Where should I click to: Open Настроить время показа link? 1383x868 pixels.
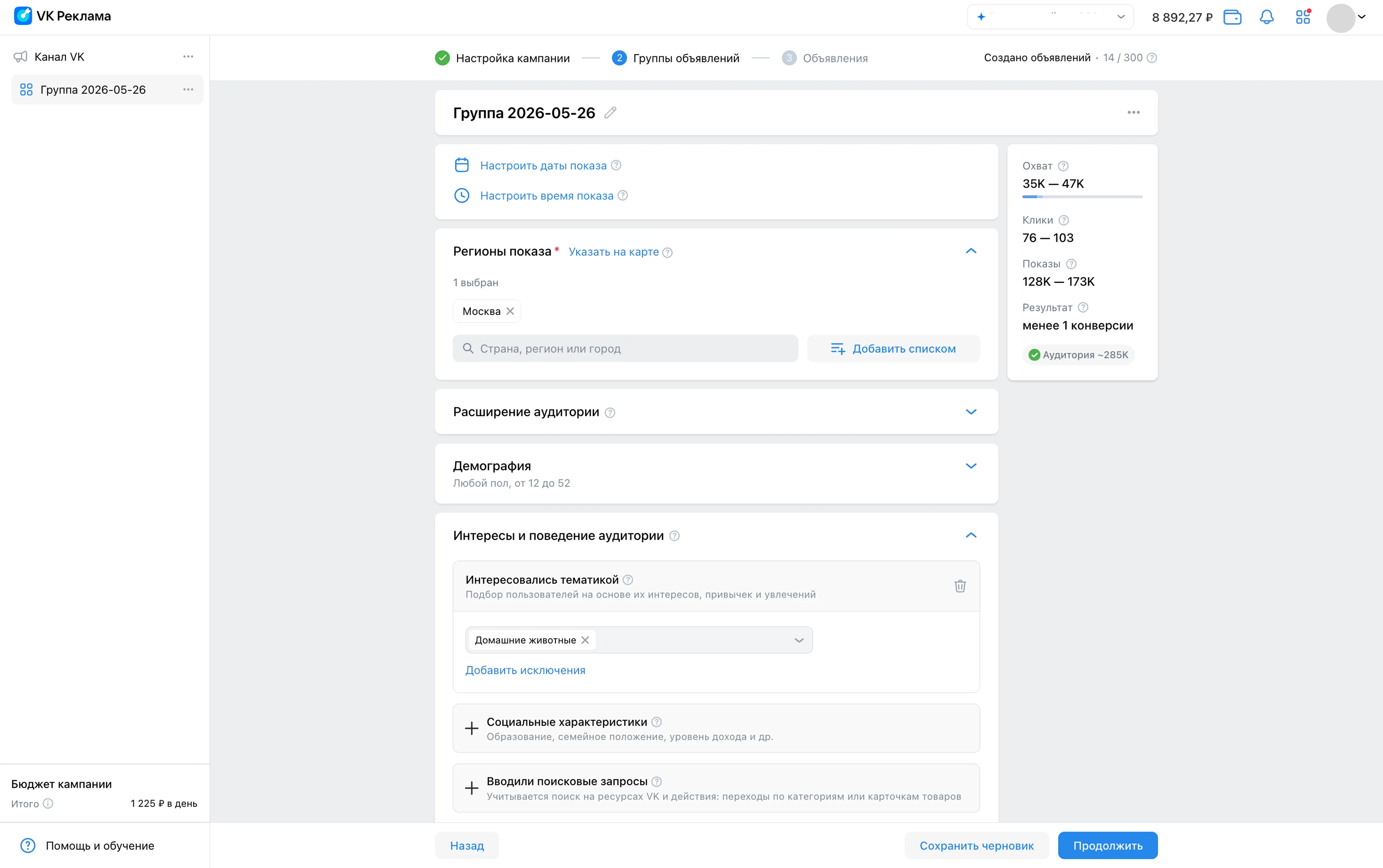tap(547, 196)
